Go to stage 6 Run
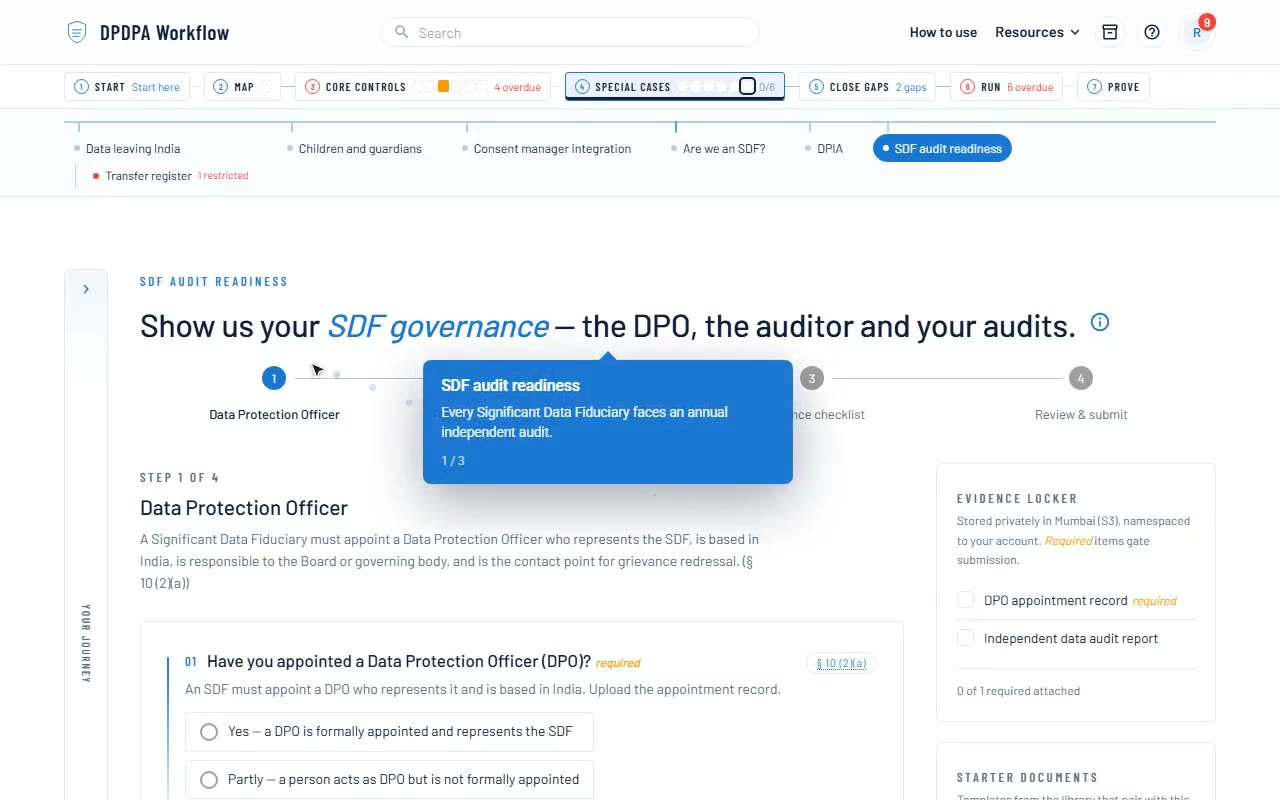The width and height of the screenshot is (1280, 800). [1006, 87]
